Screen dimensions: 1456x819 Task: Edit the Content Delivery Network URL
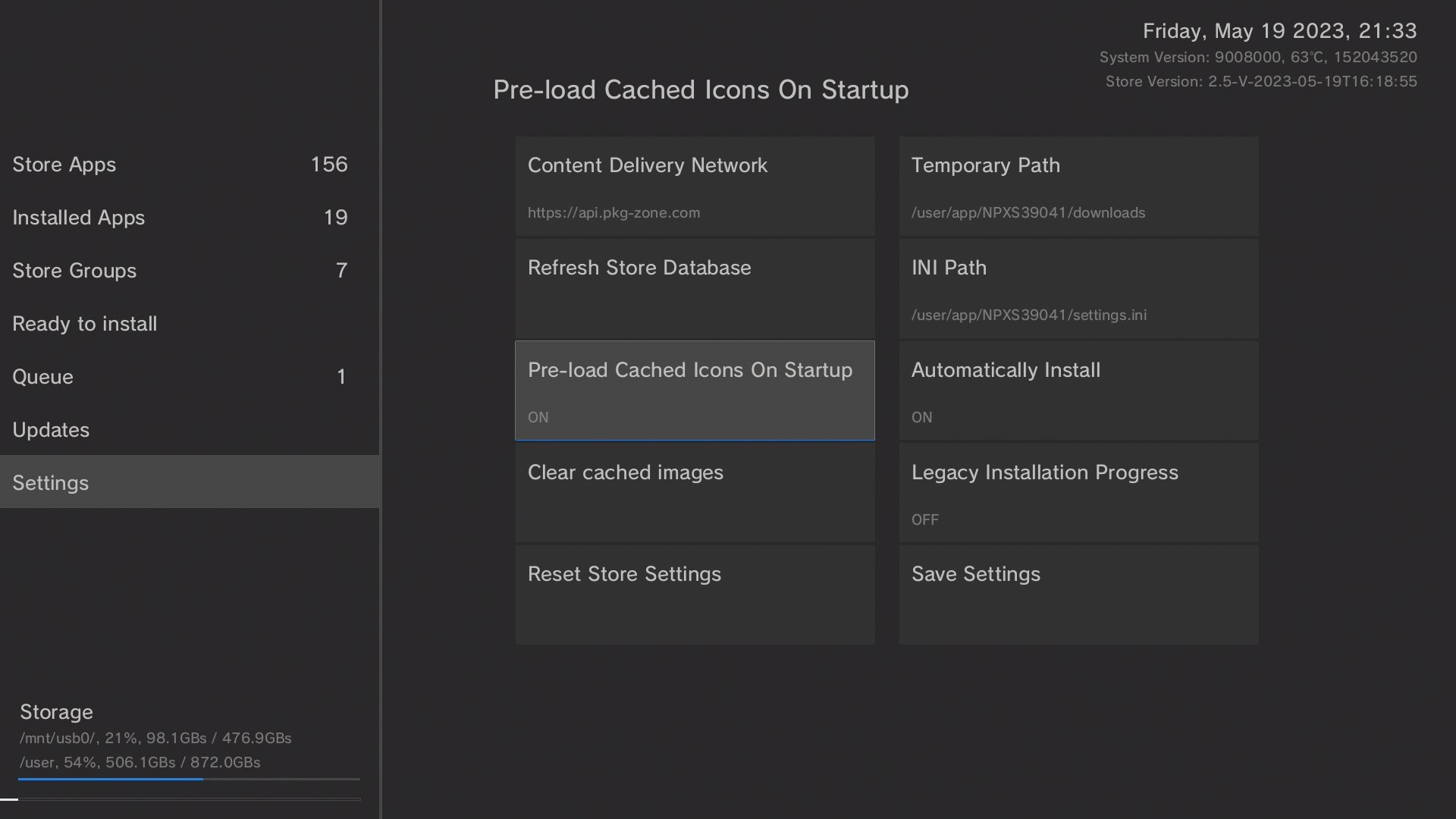click(695, 187)
